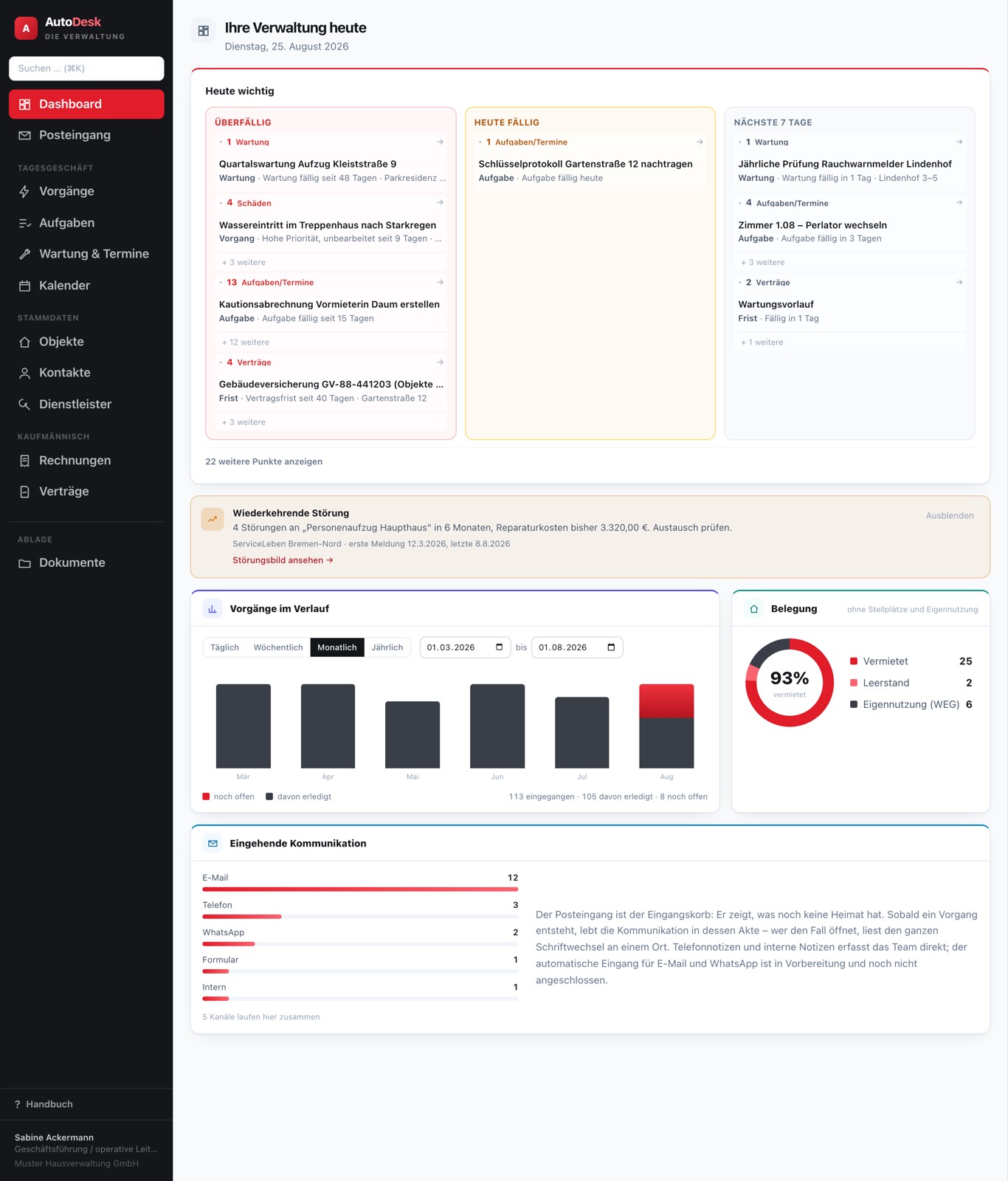Click the Objekte house icon

(24, 342)
